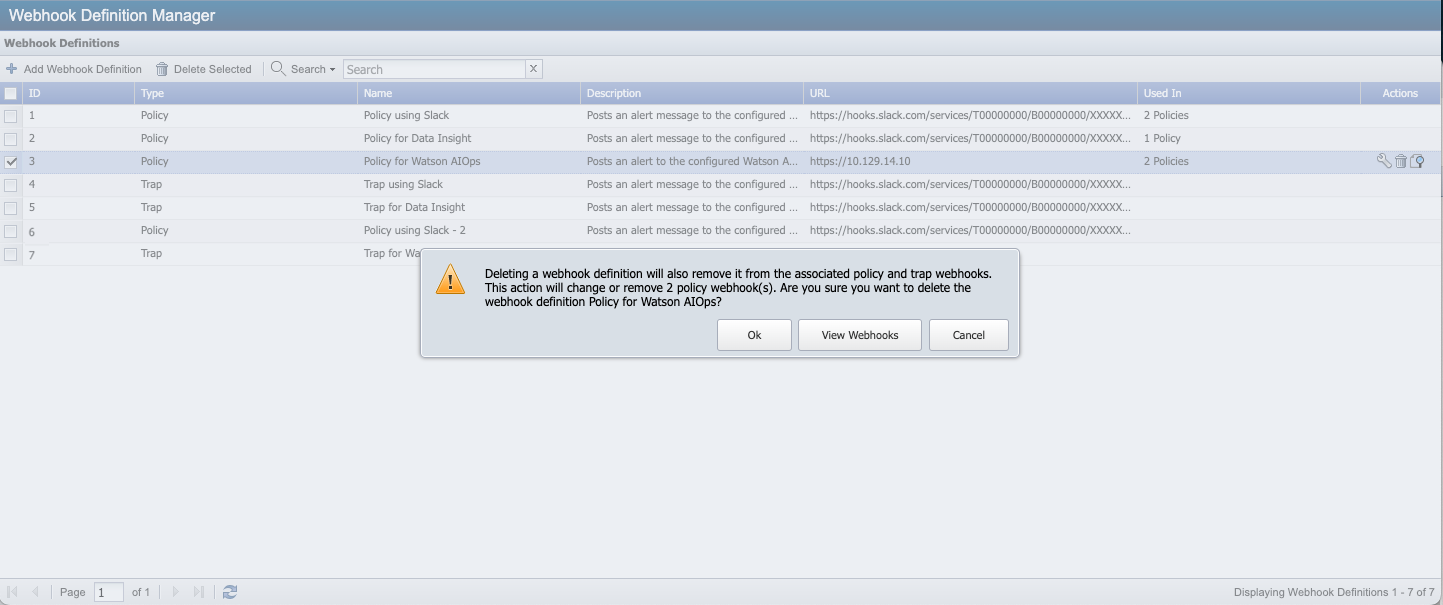
Task: Click the view details document icon in the row with ID 3
Action: coord(1417,161)
